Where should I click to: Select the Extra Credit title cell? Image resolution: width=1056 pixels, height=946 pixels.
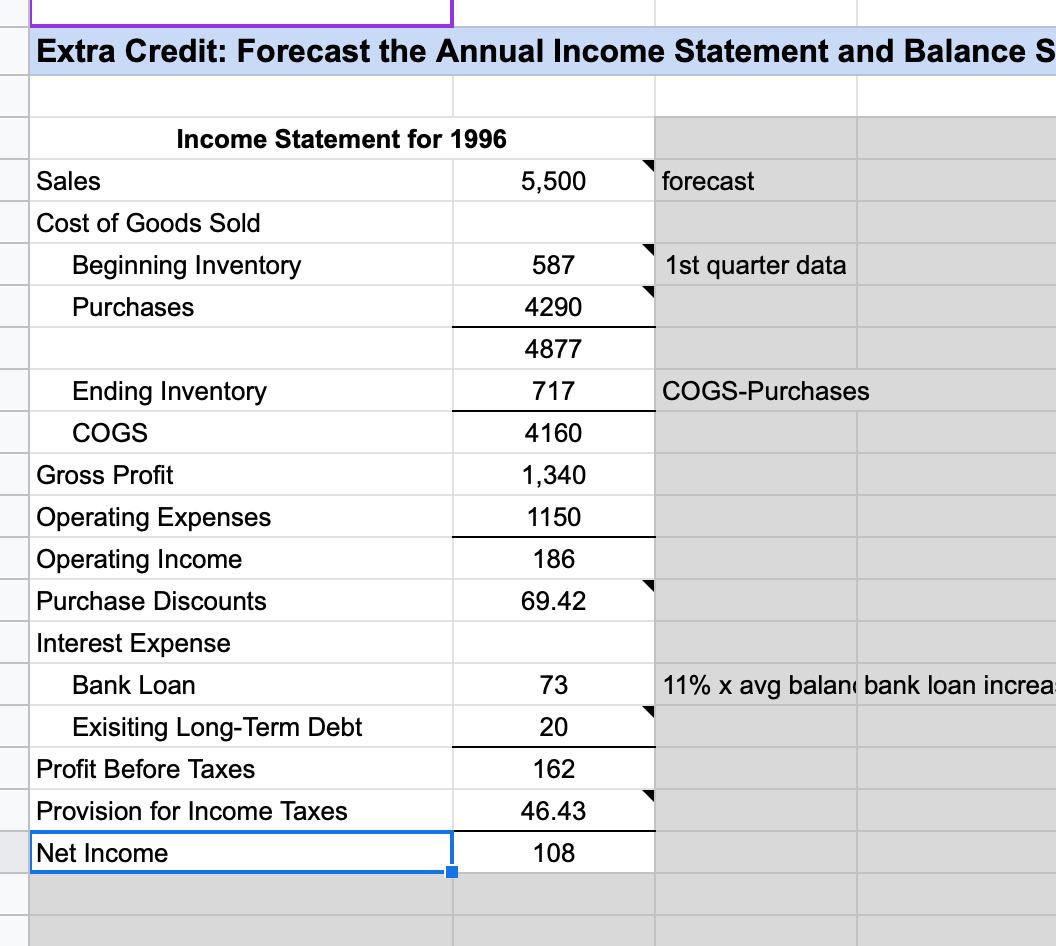(543, 51)
